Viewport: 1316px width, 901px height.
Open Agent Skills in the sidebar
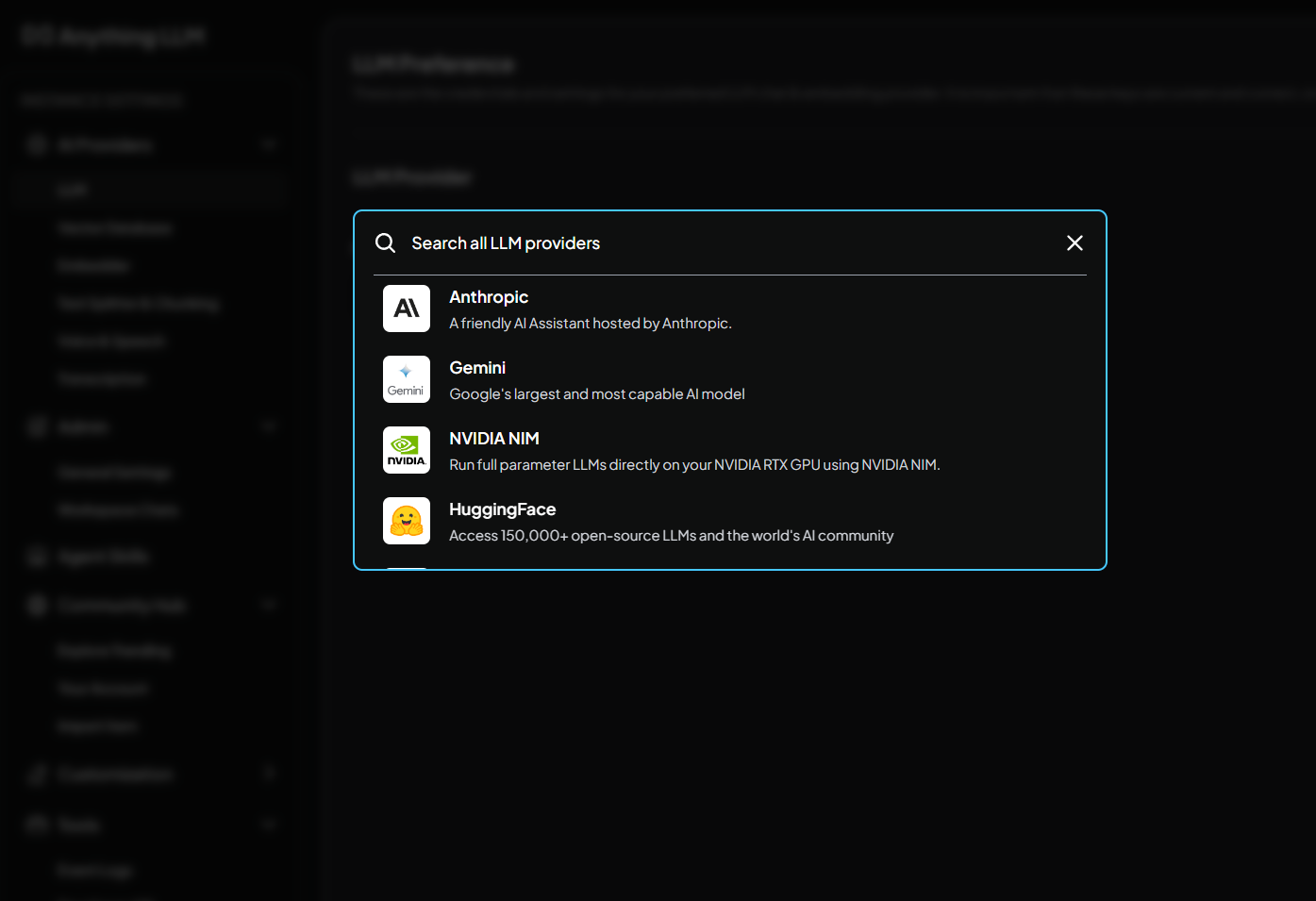(103, 557)
